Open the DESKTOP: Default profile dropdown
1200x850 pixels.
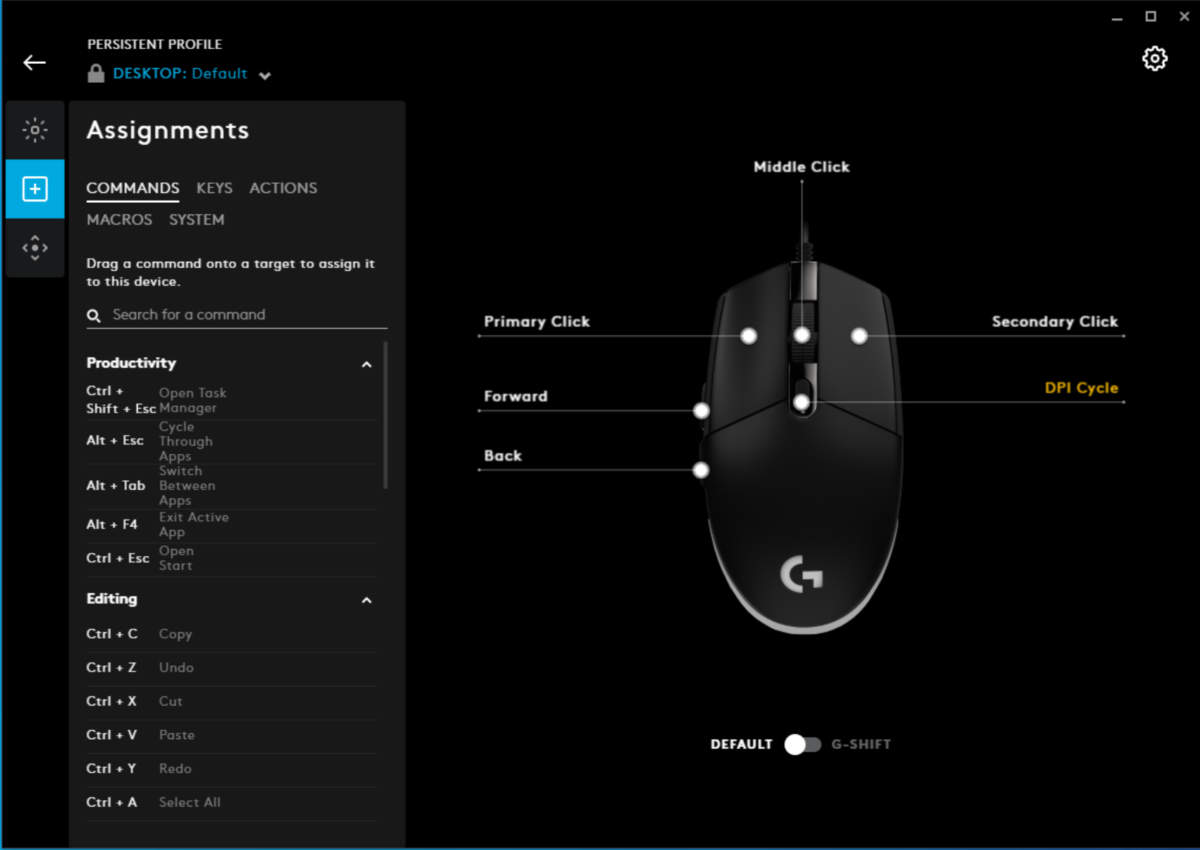click(x=264, y=74)
